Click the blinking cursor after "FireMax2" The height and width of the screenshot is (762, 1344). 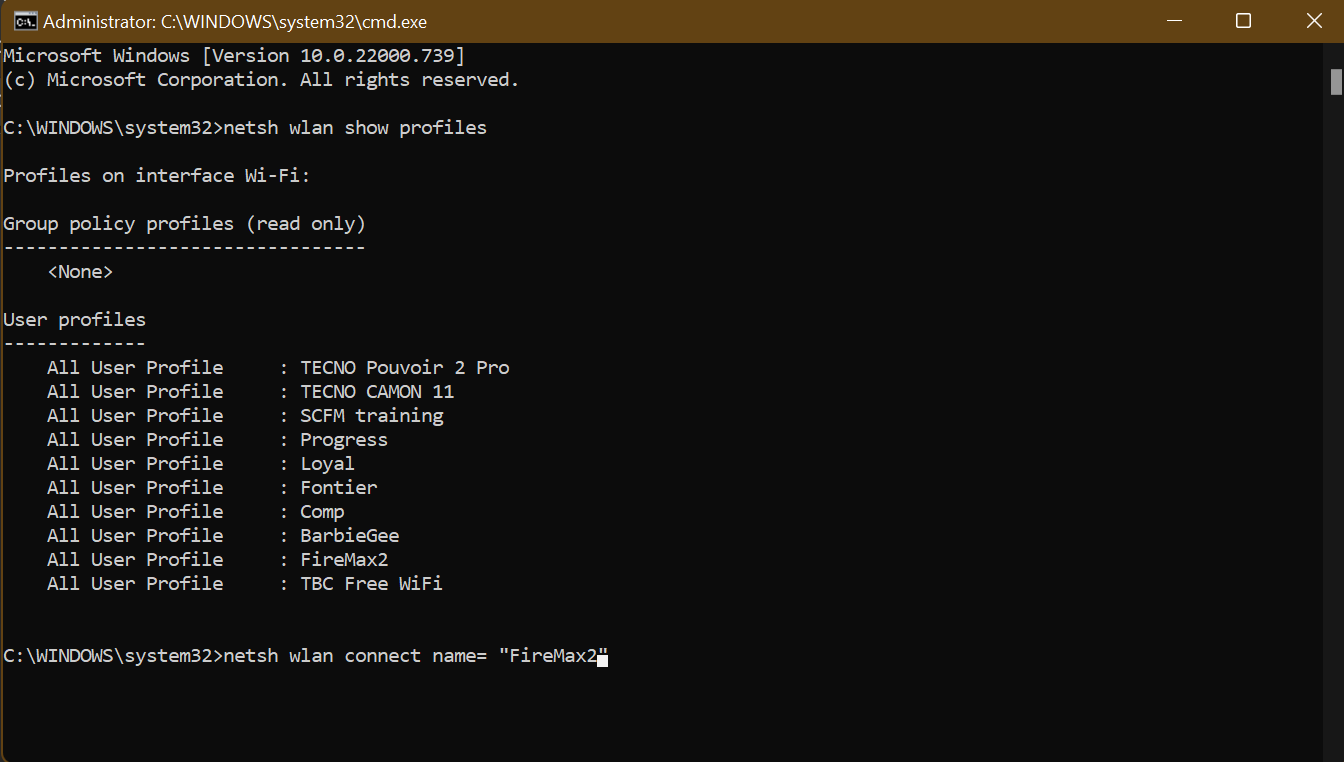602,658
